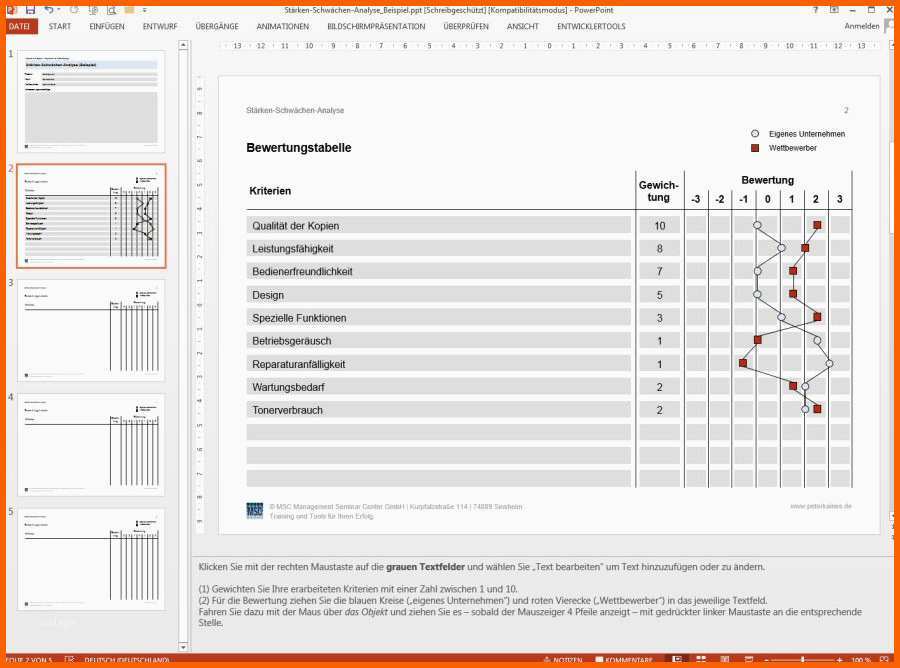This screenshot has width=900, height=668.
Task: Activate Normal view button in status bar
Action: pyautogui.click(x=678, y=660)
